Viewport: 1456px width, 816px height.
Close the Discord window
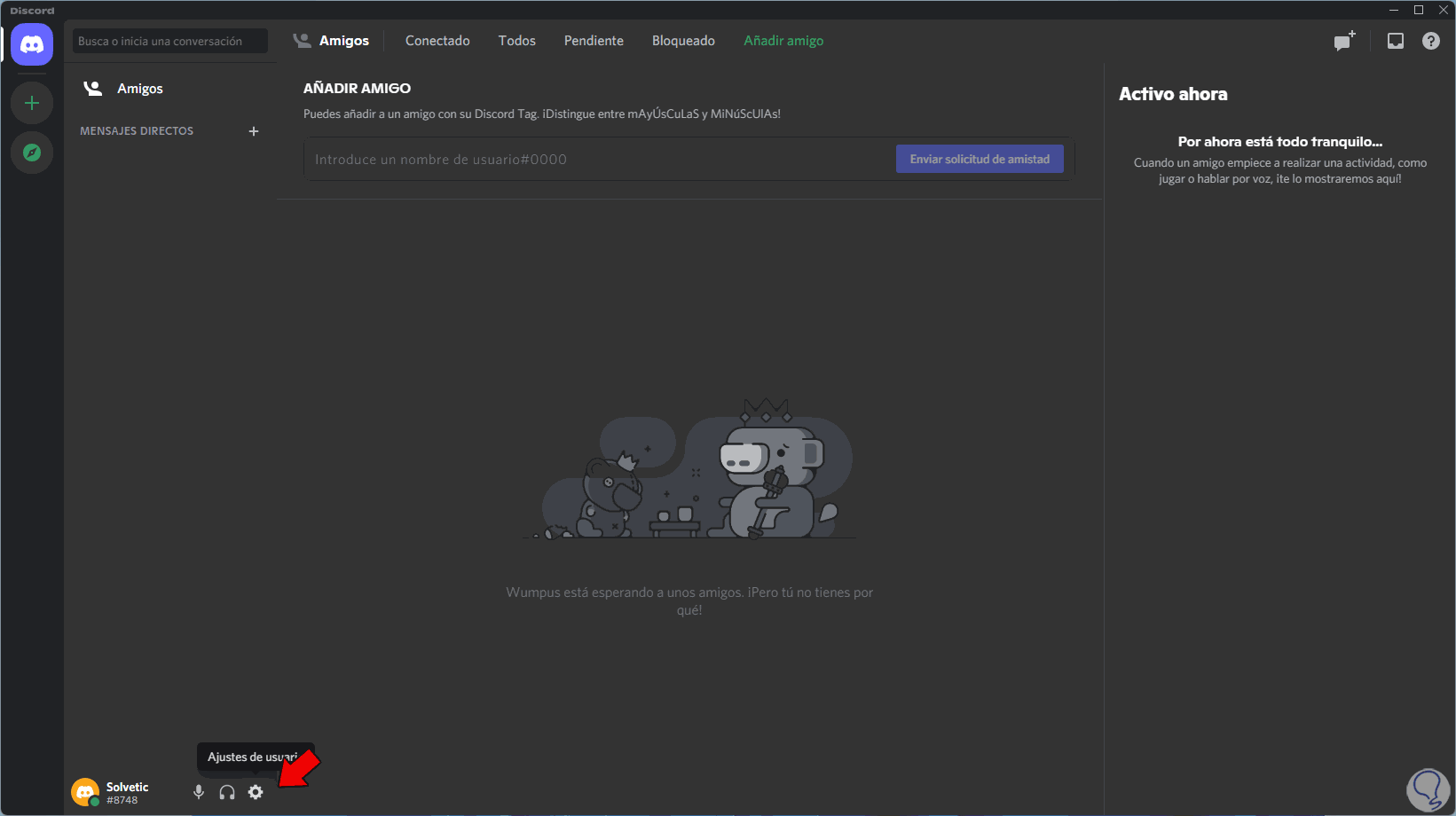coord(1444,10)
